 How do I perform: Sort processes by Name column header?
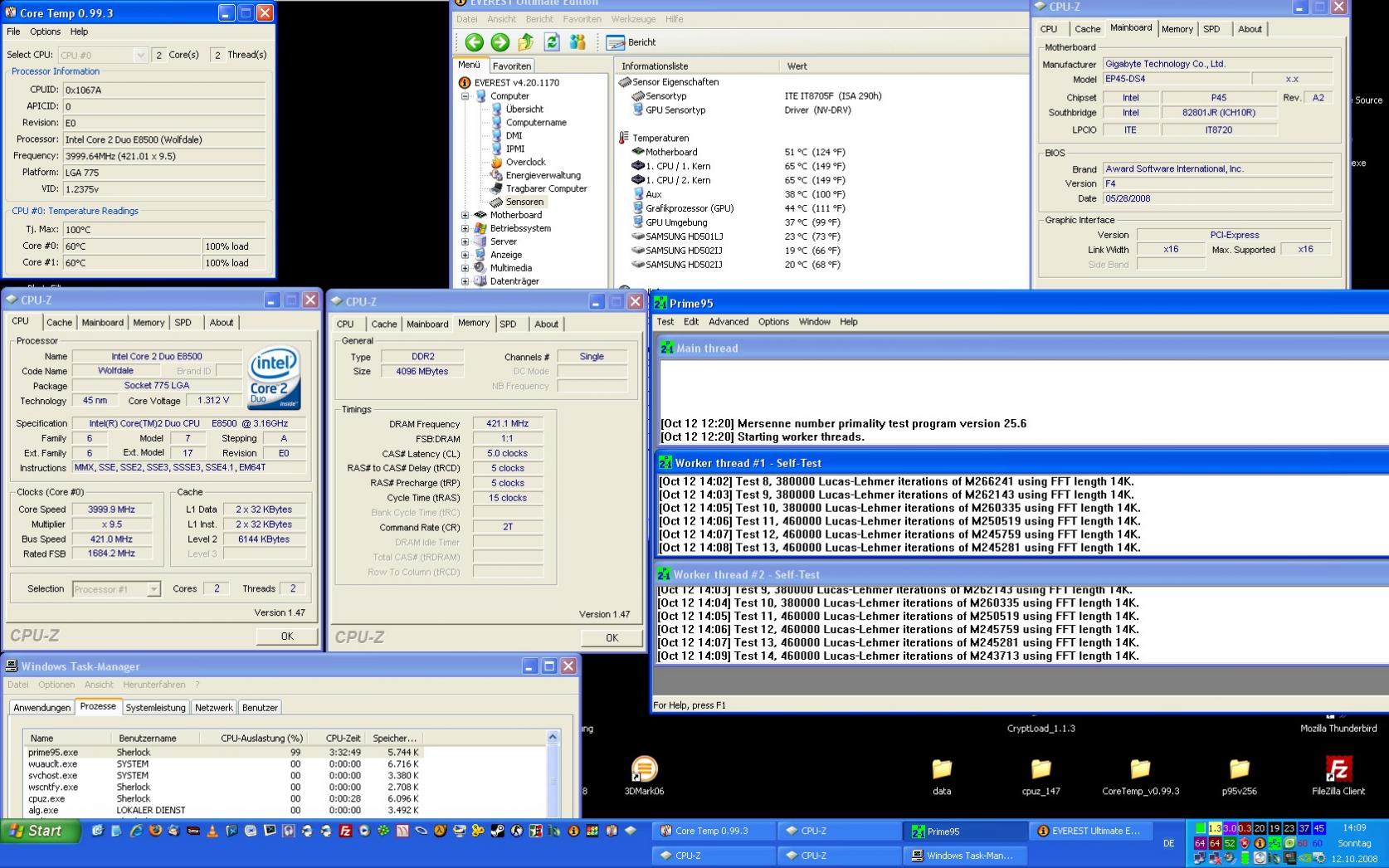[x=68, y=738]
